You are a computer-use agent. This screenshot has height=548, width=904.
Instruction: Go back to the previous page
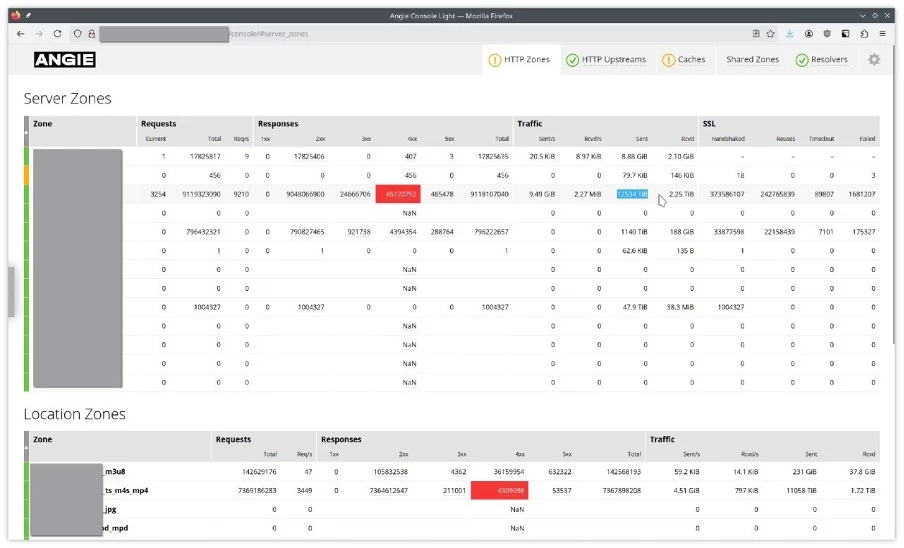tap(21, 33)
